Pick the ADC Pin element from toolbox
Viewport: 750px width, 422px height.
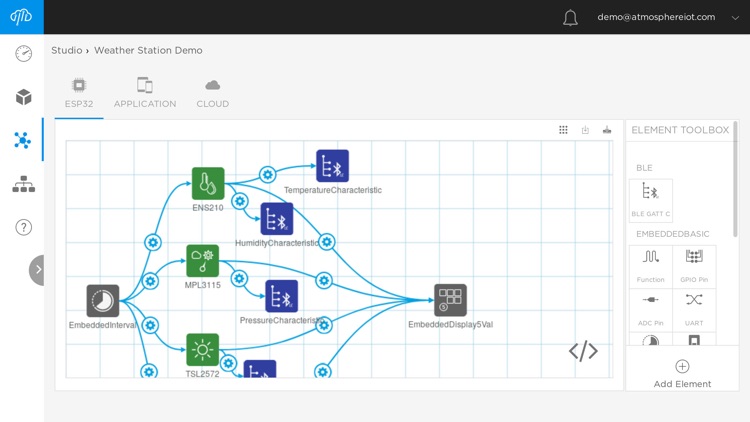(651, 310)
